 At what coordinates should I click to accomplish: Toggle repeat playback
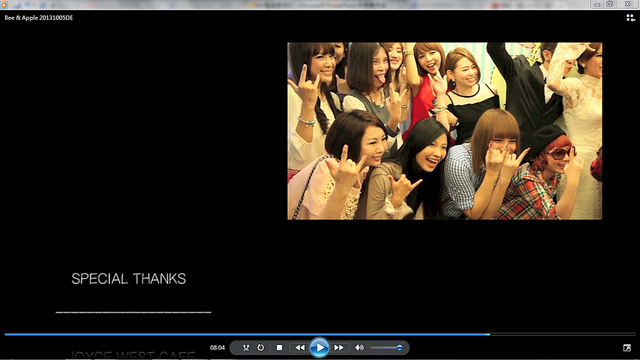coord(260,348)
